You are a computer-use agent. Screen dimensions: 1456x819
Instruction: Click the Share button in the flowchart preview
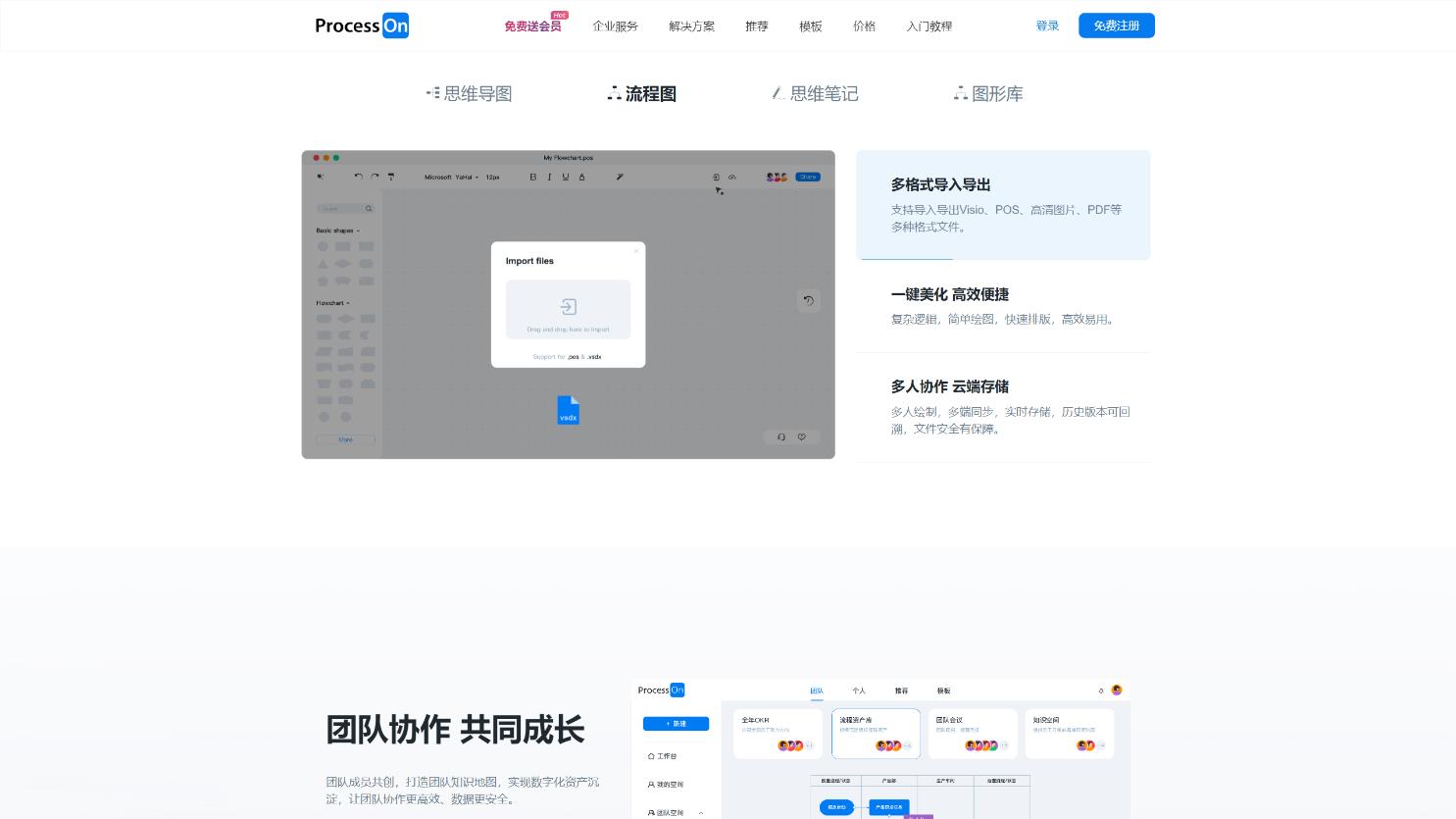tap(808, 177)
